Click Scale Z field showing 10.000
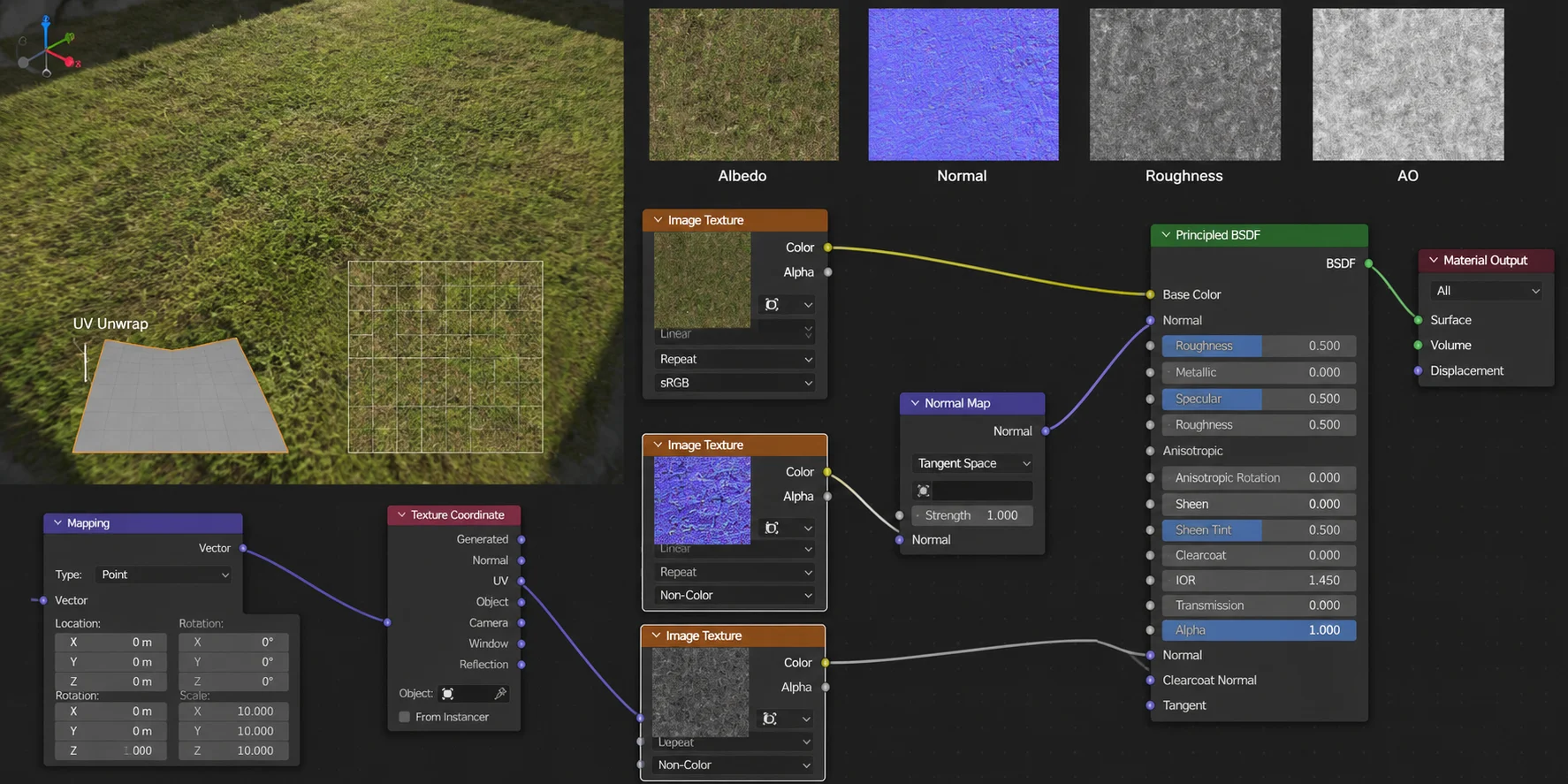Viewport: 1568px width, 784px height. [x=233, y=750]
